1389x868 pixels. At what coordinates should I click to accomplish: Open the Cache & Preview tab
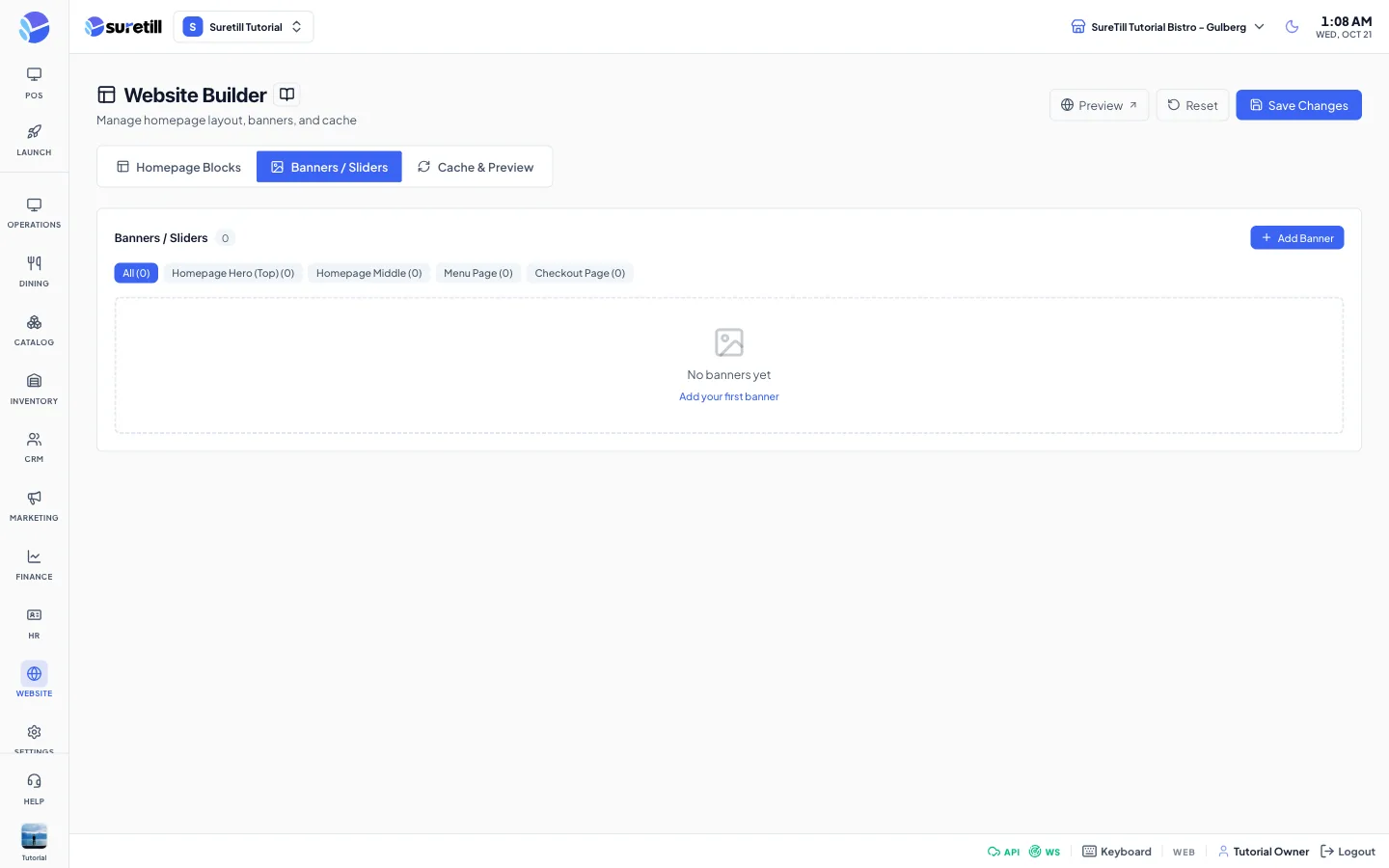[476, 167]
